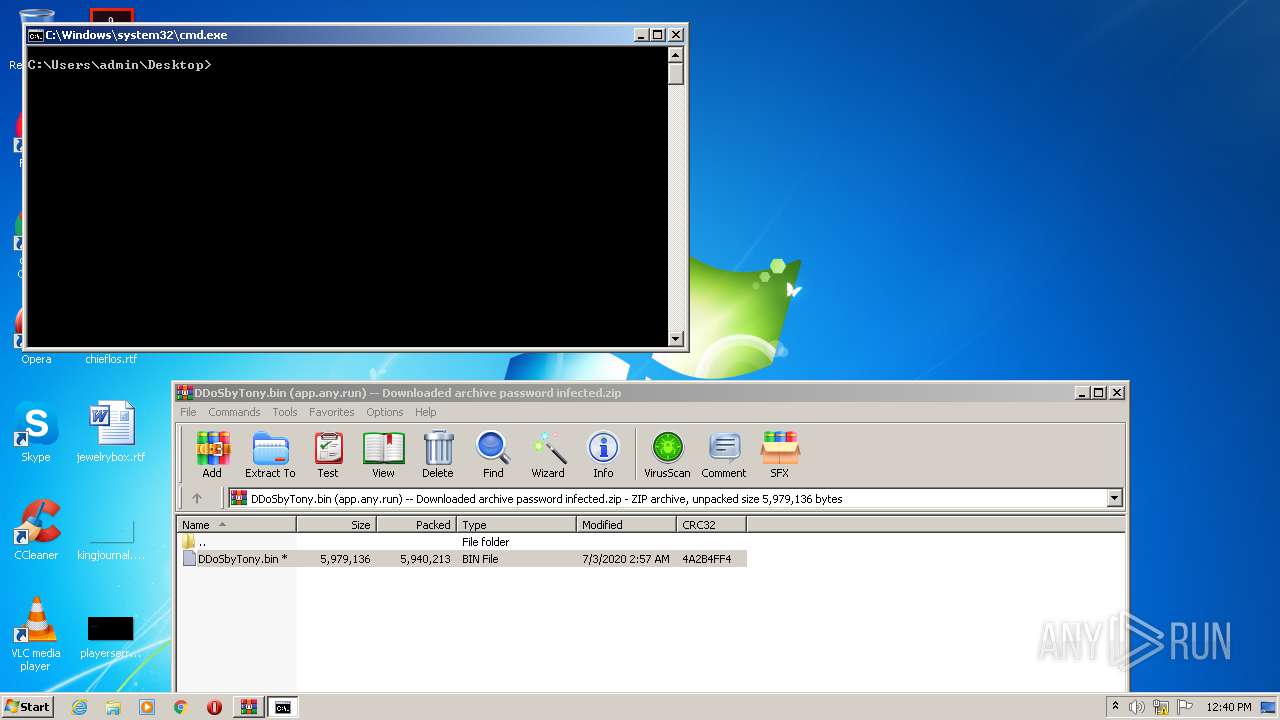Select the DDoSbyTony.bin file row
Screen dimensions: 1280x720
pos(463,559)
